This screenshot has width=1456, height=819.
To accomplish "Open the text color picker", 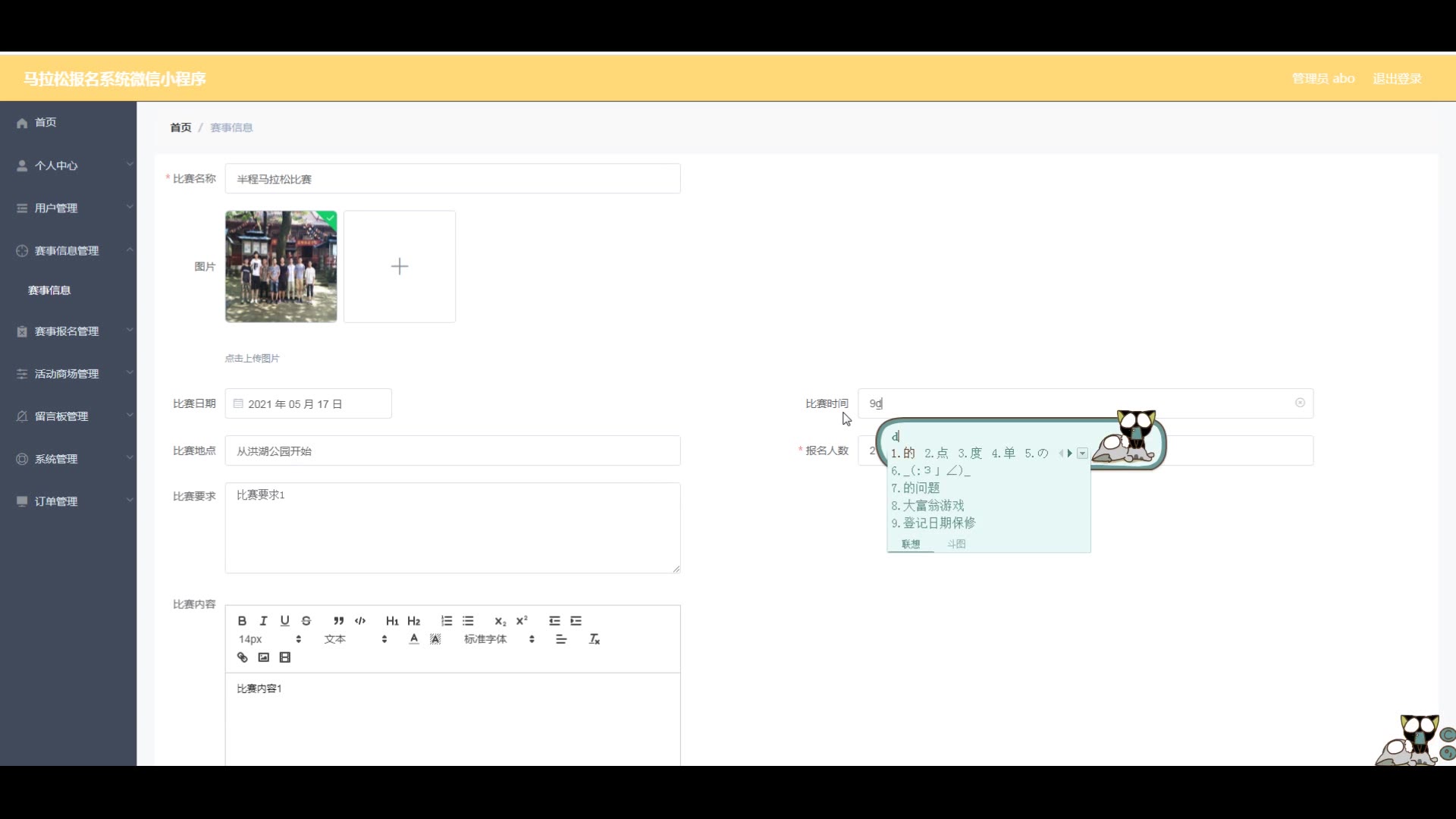I will [414, 639].
